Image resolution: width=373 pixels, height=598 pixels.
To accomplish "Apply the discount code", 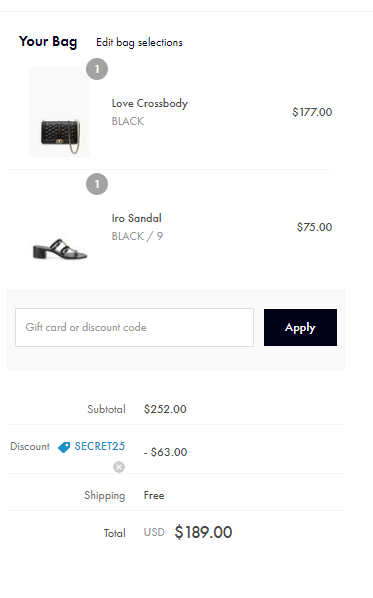I will click(x=300, y=328).
